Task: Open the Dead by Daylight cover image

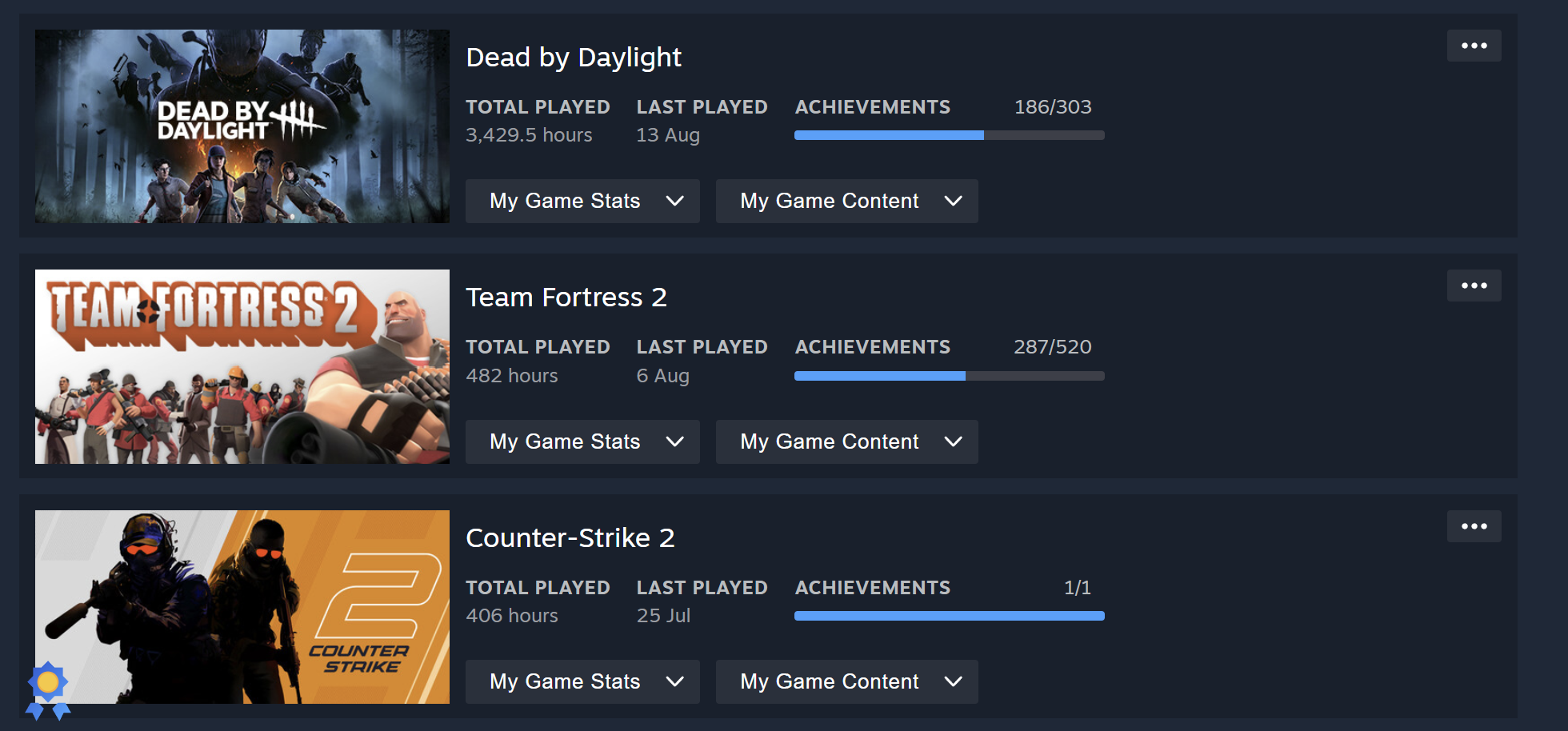Action: [x=242, y=126]
